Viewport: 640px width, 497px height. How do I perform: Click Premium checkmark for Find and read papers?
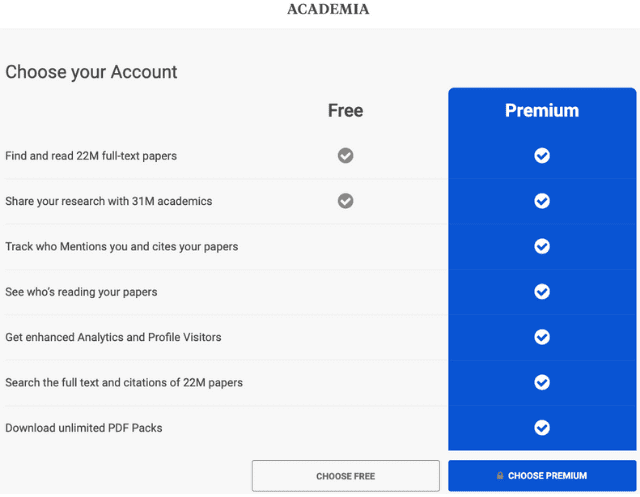pyautogui.click(x=542, y=155)
